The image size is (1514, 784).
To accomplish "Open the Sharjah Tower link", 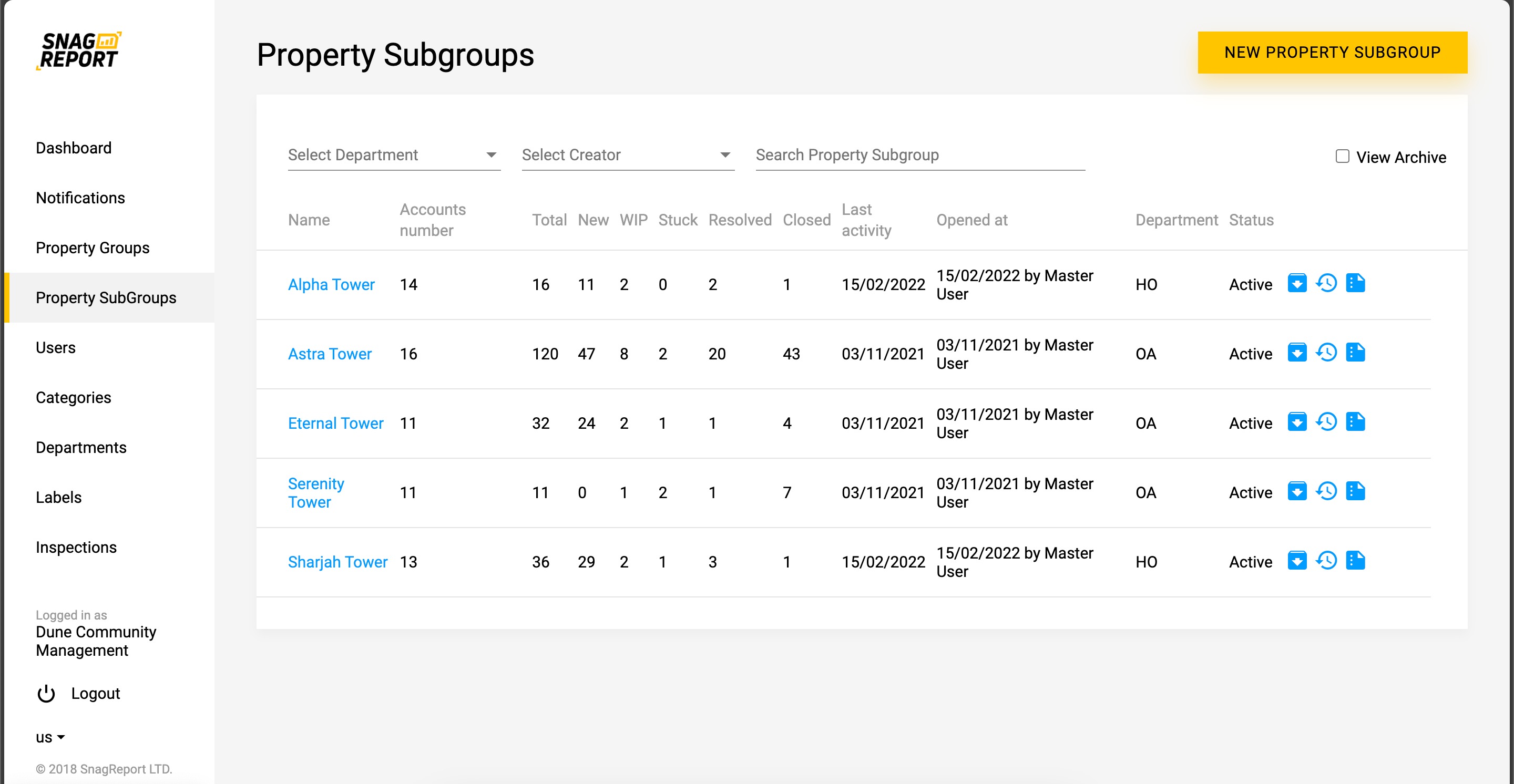I will pyautogui.click(x=337, y=562).
